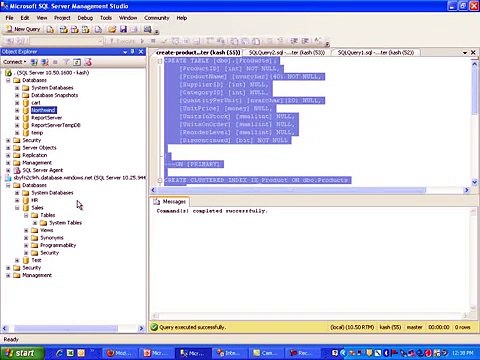Close the Object Explorer panel
Viewport: 480px width, 360px height.
141,52
